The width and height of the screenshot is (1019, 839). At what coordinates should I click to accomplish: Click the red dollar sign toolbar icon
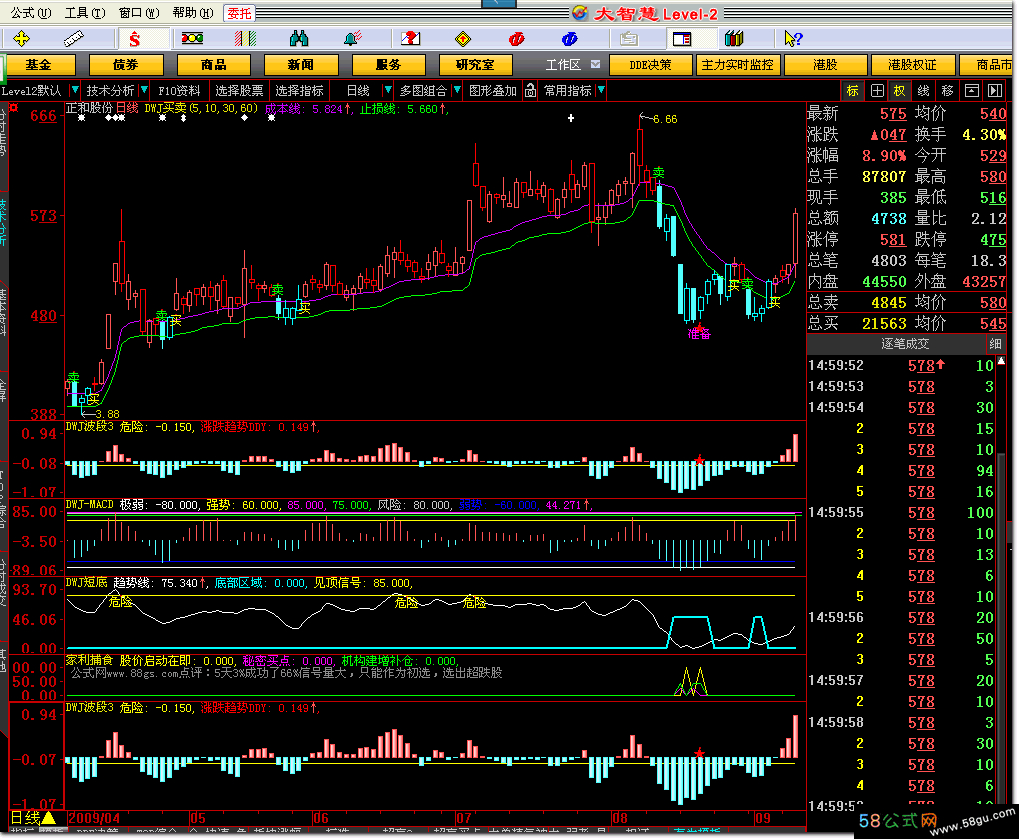click(x=135, y=39)
